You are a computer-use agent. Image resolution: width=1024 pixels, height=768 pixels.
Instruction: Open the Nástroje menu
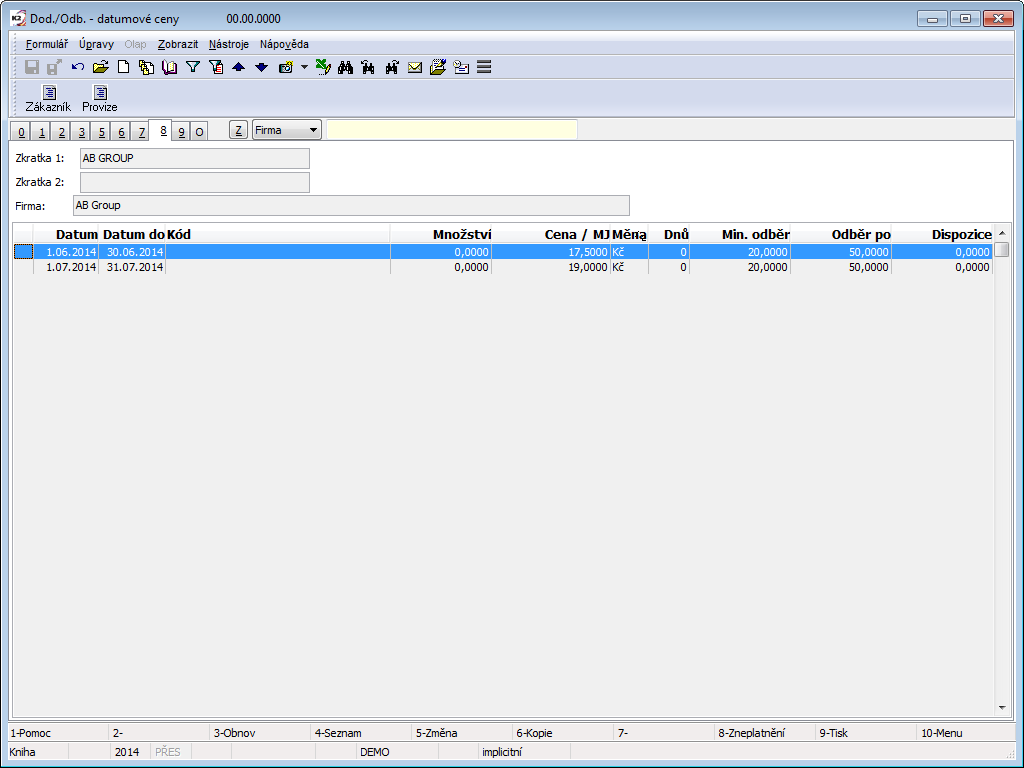pos(229,44)
